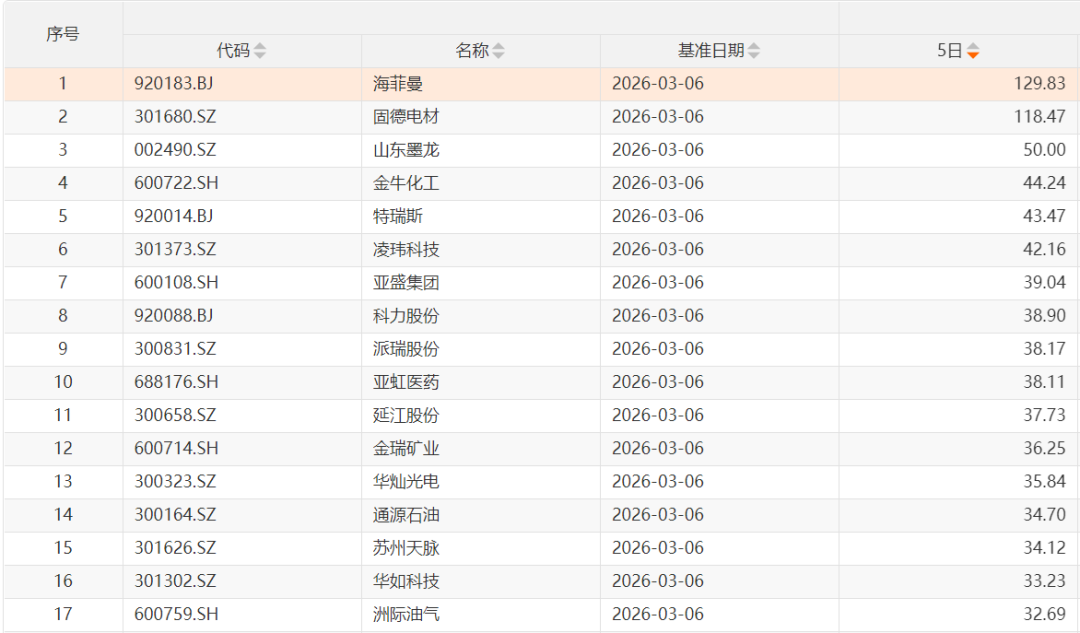Select row number 14 cell
The height and width of the screenshot is (633, 1080).
tap(63, 515)
